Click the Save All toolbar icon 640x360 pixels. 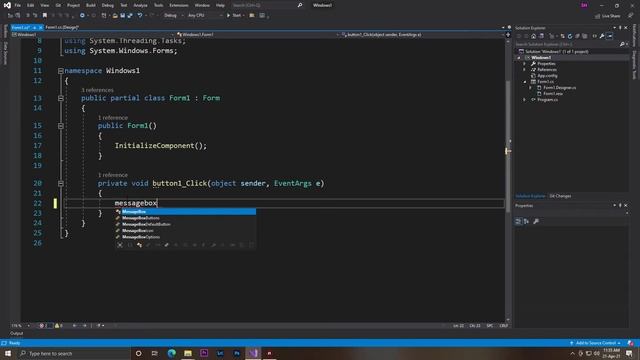pyautogui.click(x=130, y=16)
